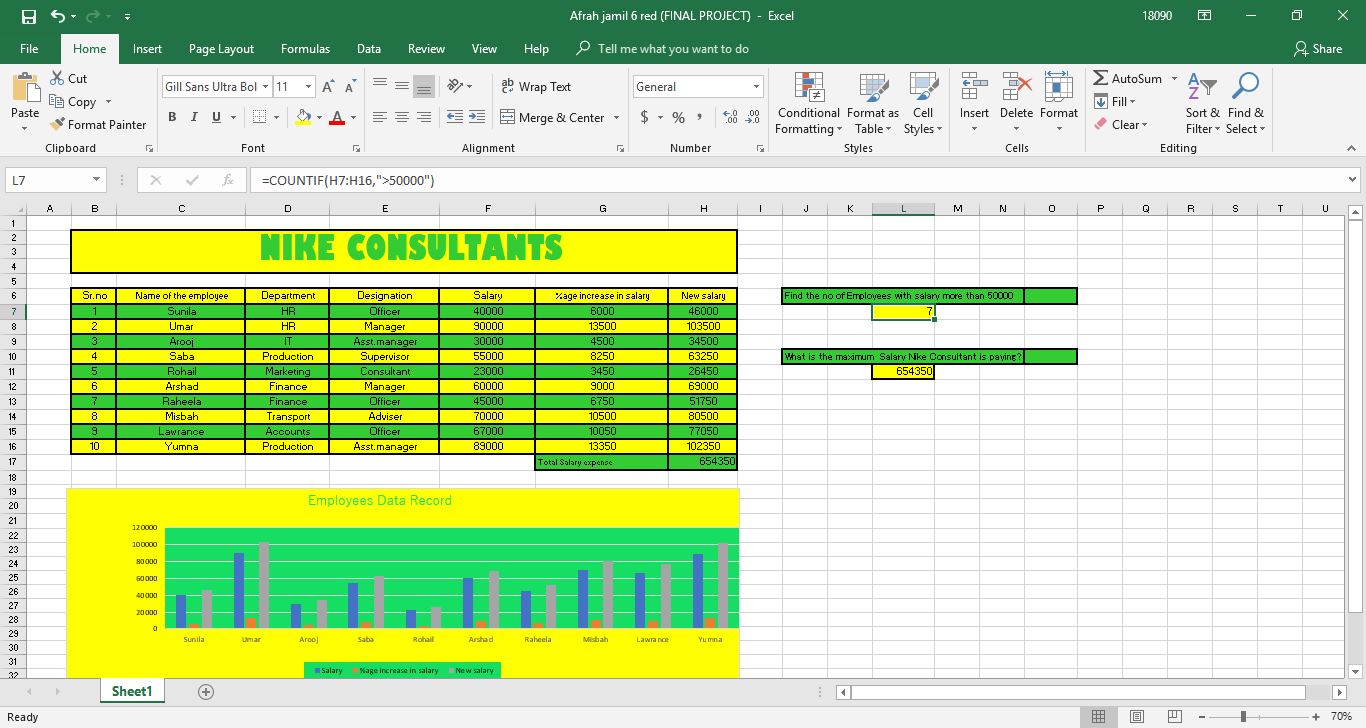
Task: Switch to the Formulas ribbon tab
Action: (x=305, y=48)
